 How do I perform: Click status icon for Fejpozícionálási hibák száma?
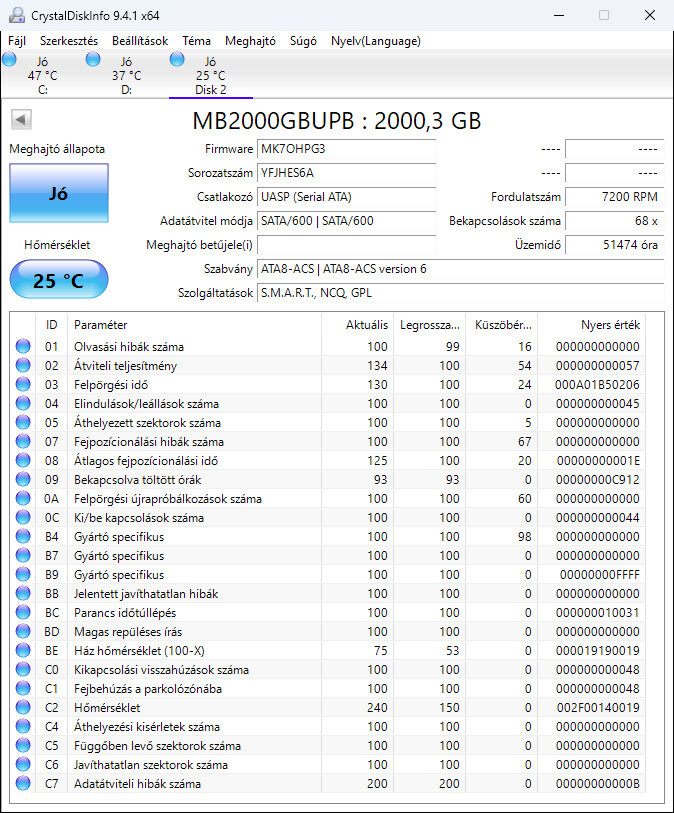pyautogui.click(x=23, y=441)
